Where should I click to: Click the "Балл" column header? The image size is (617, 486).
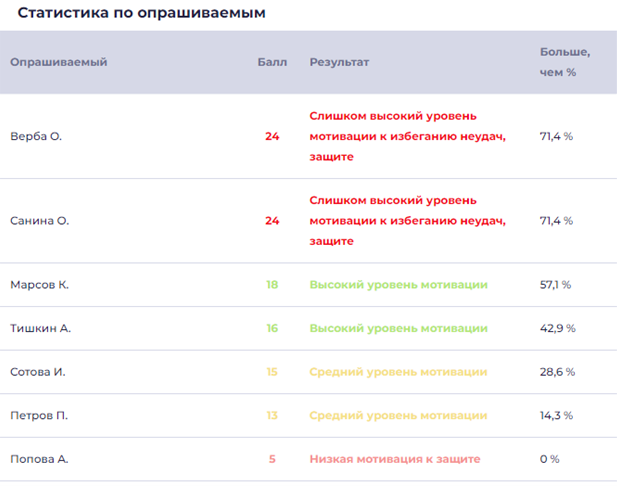coord(272,62)
